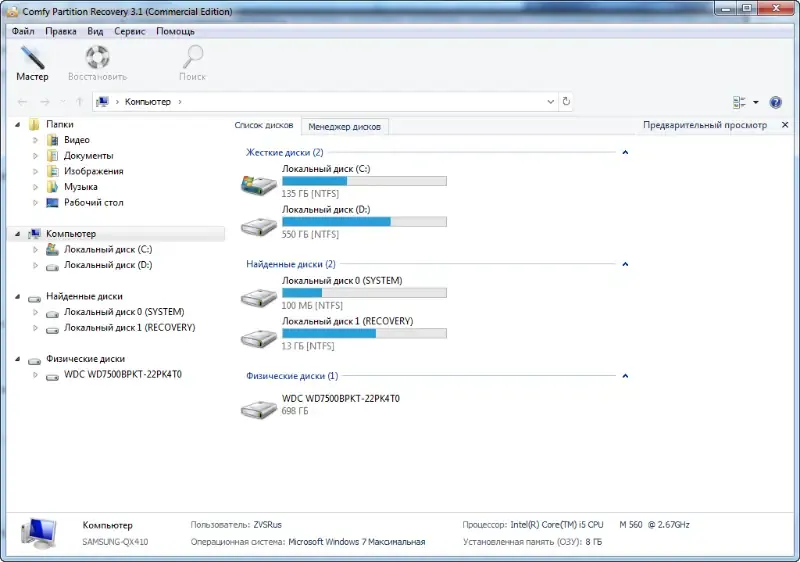This screenshot has width=800, height=562.
Task: Open the Поиск magnifier tool
Action: tap(192, 63)
